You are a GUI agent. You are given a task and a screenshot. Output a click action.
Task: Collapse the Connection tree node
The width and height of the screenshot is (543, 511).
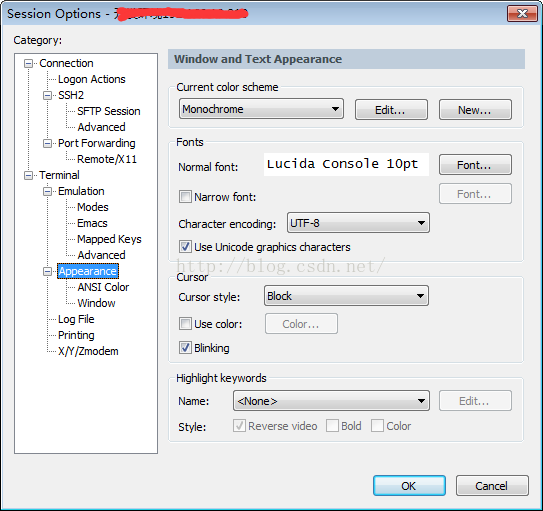pos(28,63)
